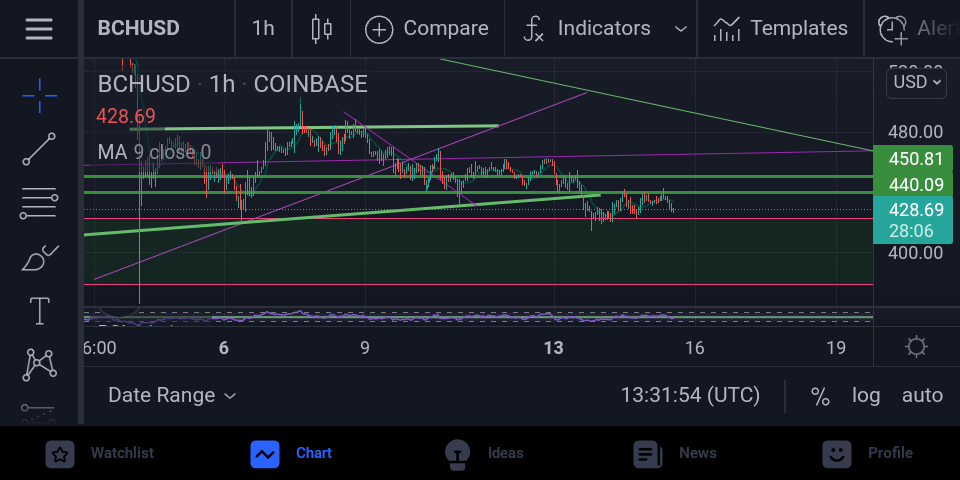Switch to the Ideas tab
960x480 pixels.
point(484,454)
